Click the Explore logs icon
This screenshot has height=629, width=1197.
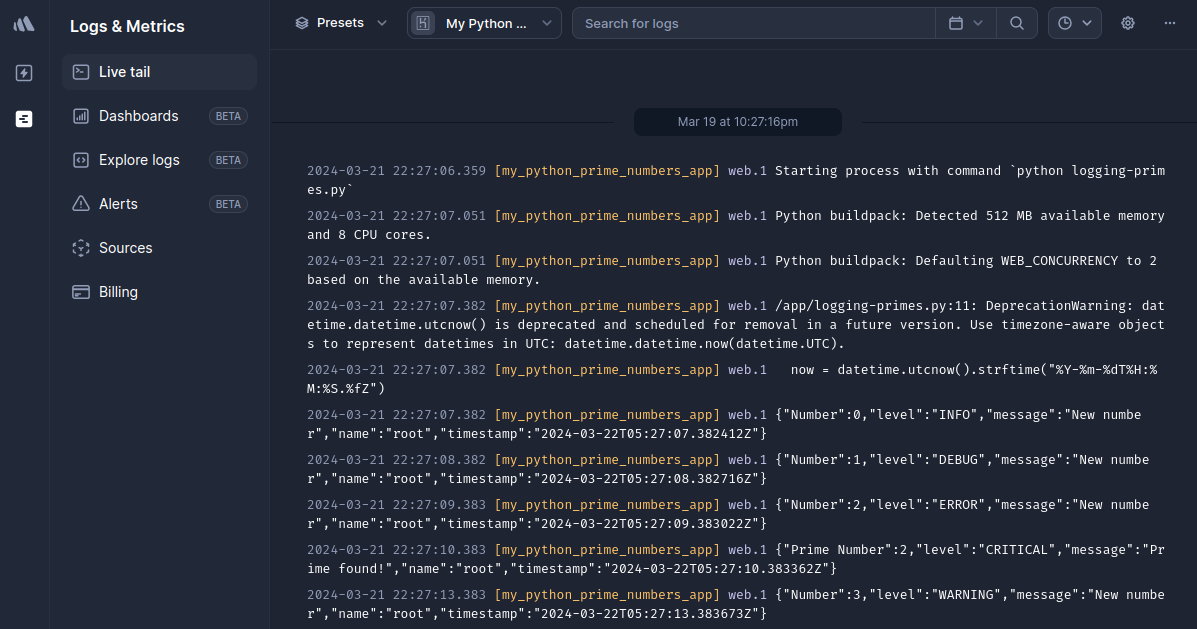79,160
